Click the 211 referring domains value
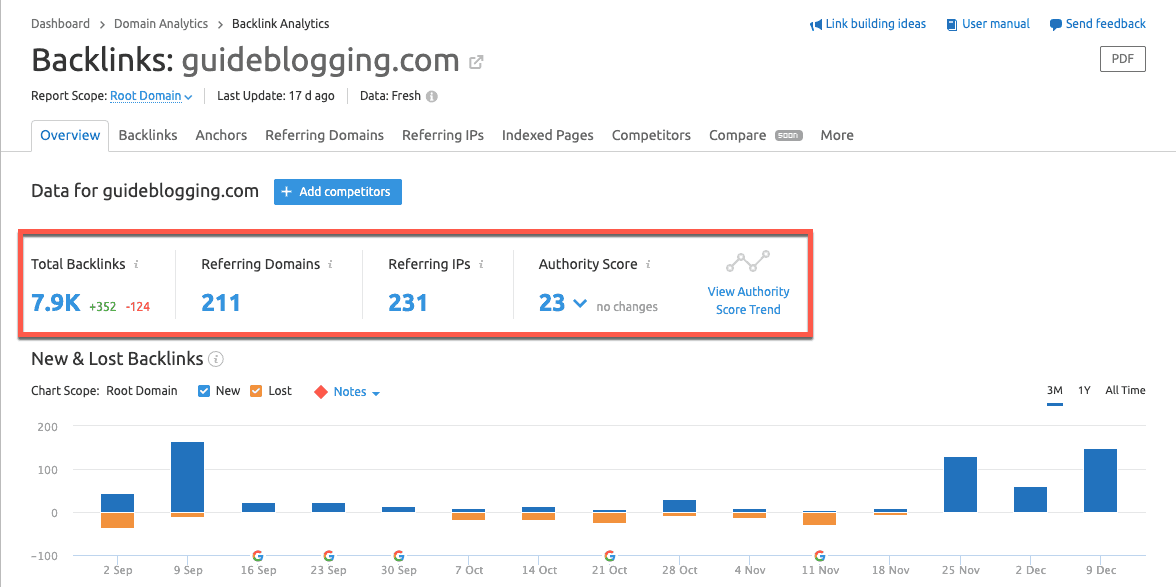Viewport: 1176px width, 587px height. 220,303
